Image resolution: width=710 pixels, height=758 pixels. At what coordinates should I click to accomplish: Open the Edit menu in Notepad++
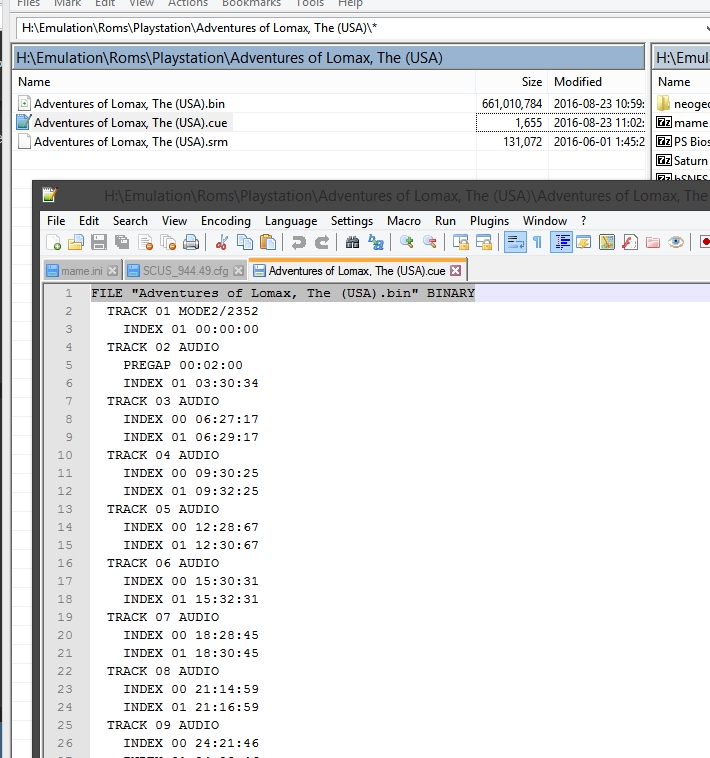click(89, 221)
